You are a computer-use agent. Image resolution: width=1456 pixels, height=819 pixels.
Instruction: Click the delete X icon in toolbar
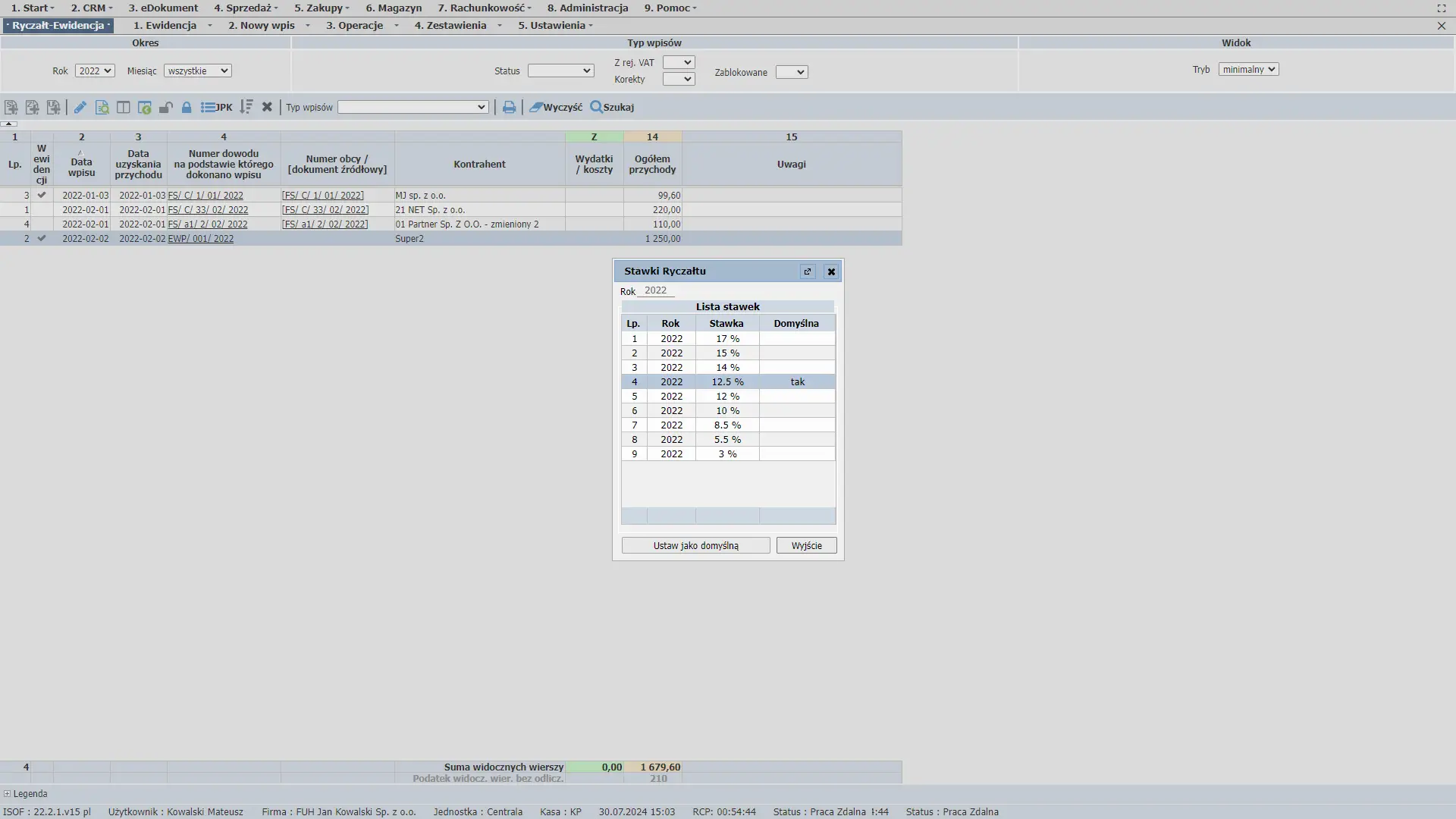click(x=267, y=108)
